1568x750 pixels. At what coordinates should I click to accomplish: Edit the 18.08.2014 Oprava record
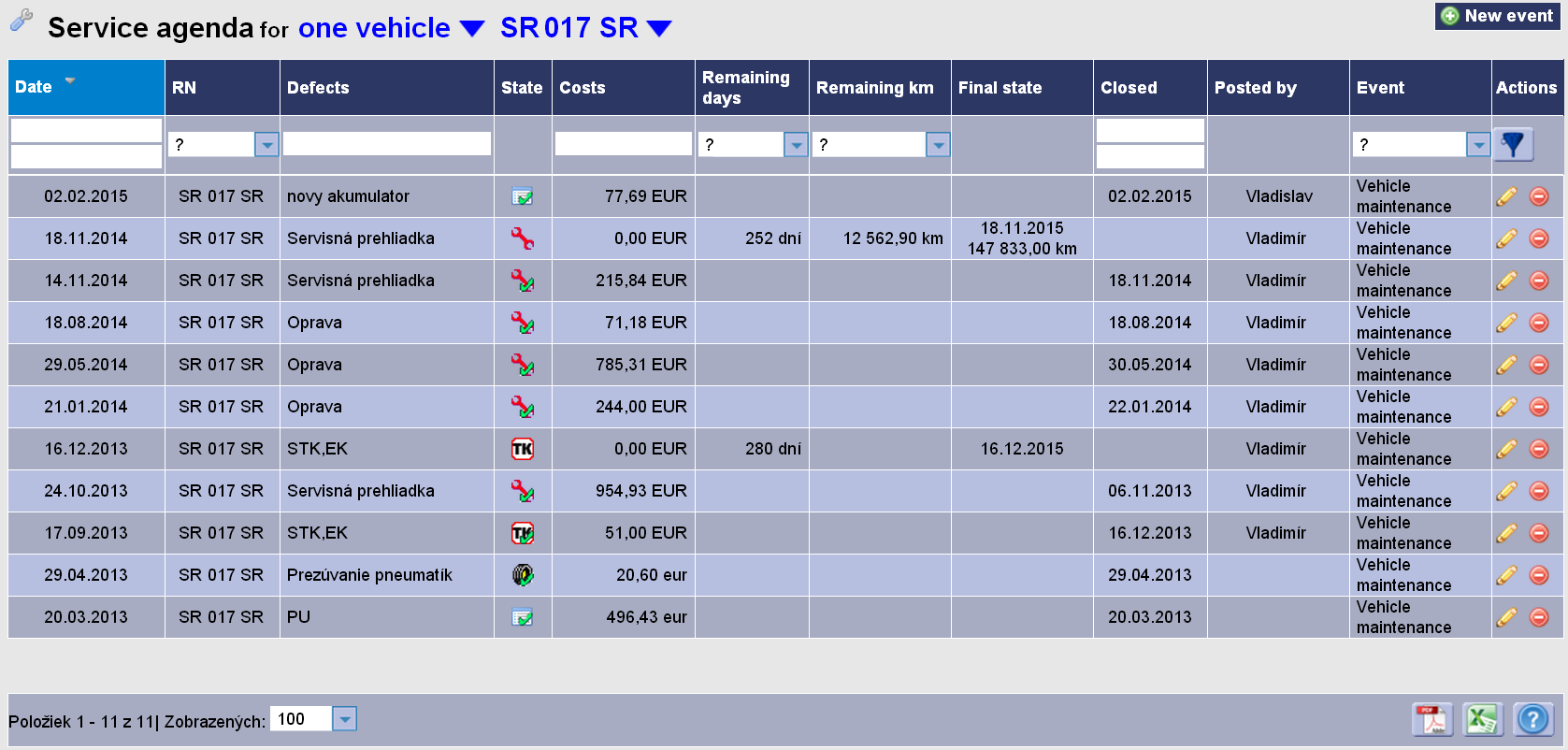(1506, 323)
